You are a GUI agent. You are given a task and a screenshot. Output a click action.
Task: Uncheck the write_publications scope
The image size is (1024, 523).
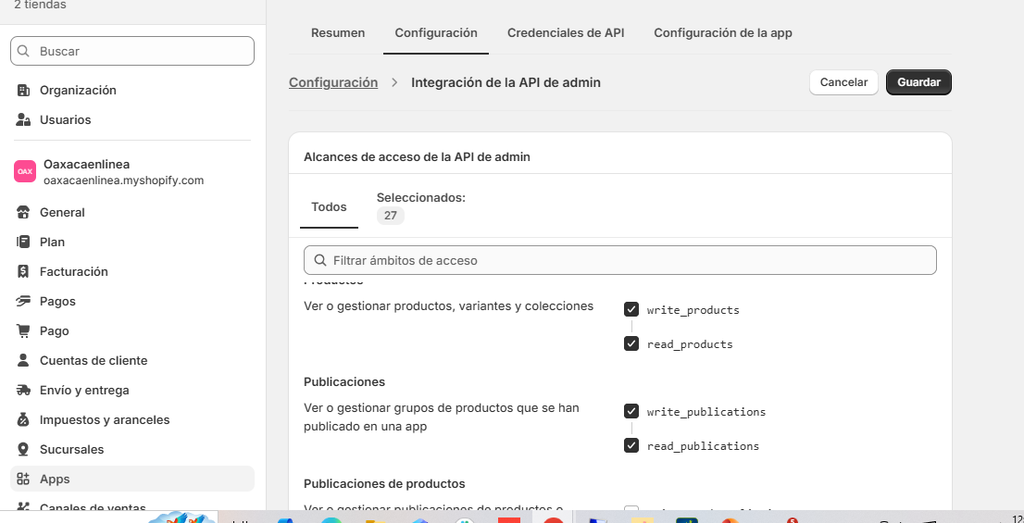pos(631,411)
